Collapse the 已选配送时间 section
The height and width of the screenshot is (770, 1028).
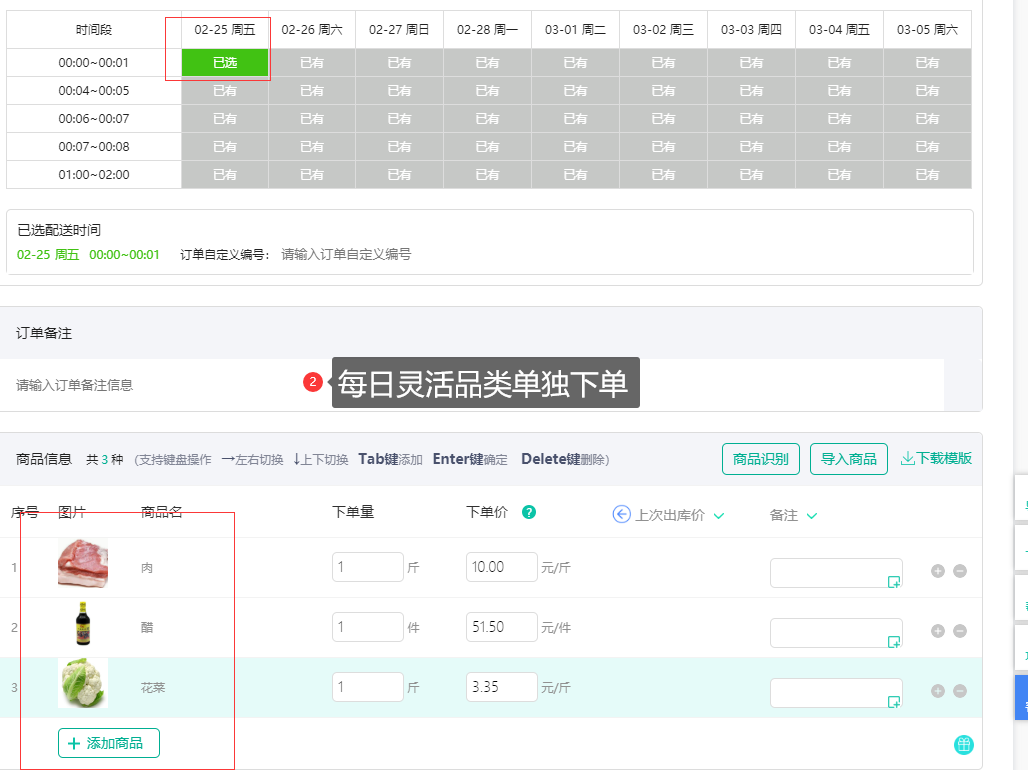pyautogui.click(x=61, y=228)
